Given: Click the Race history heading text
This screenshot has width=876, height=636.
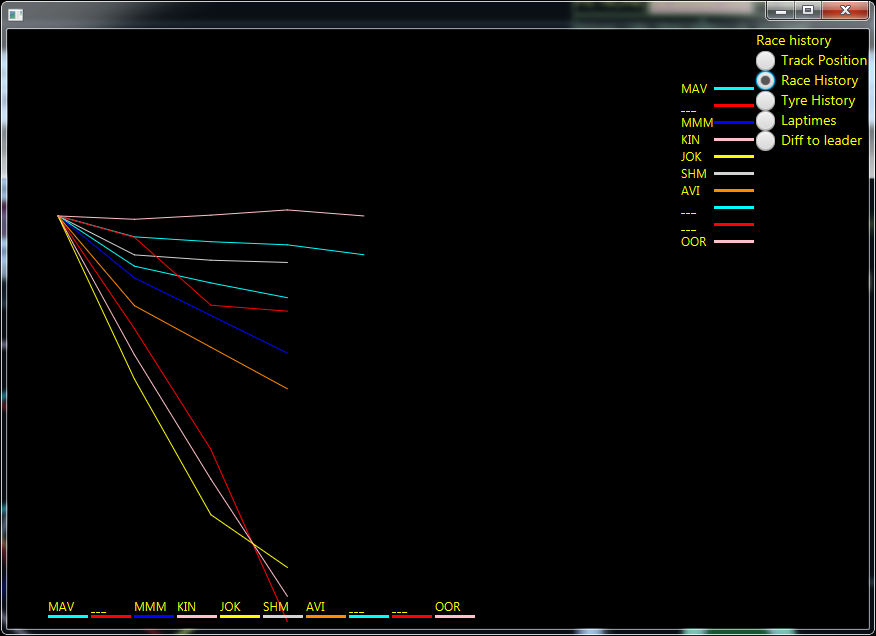Looking at the screenshot, I should coord(793,40).
